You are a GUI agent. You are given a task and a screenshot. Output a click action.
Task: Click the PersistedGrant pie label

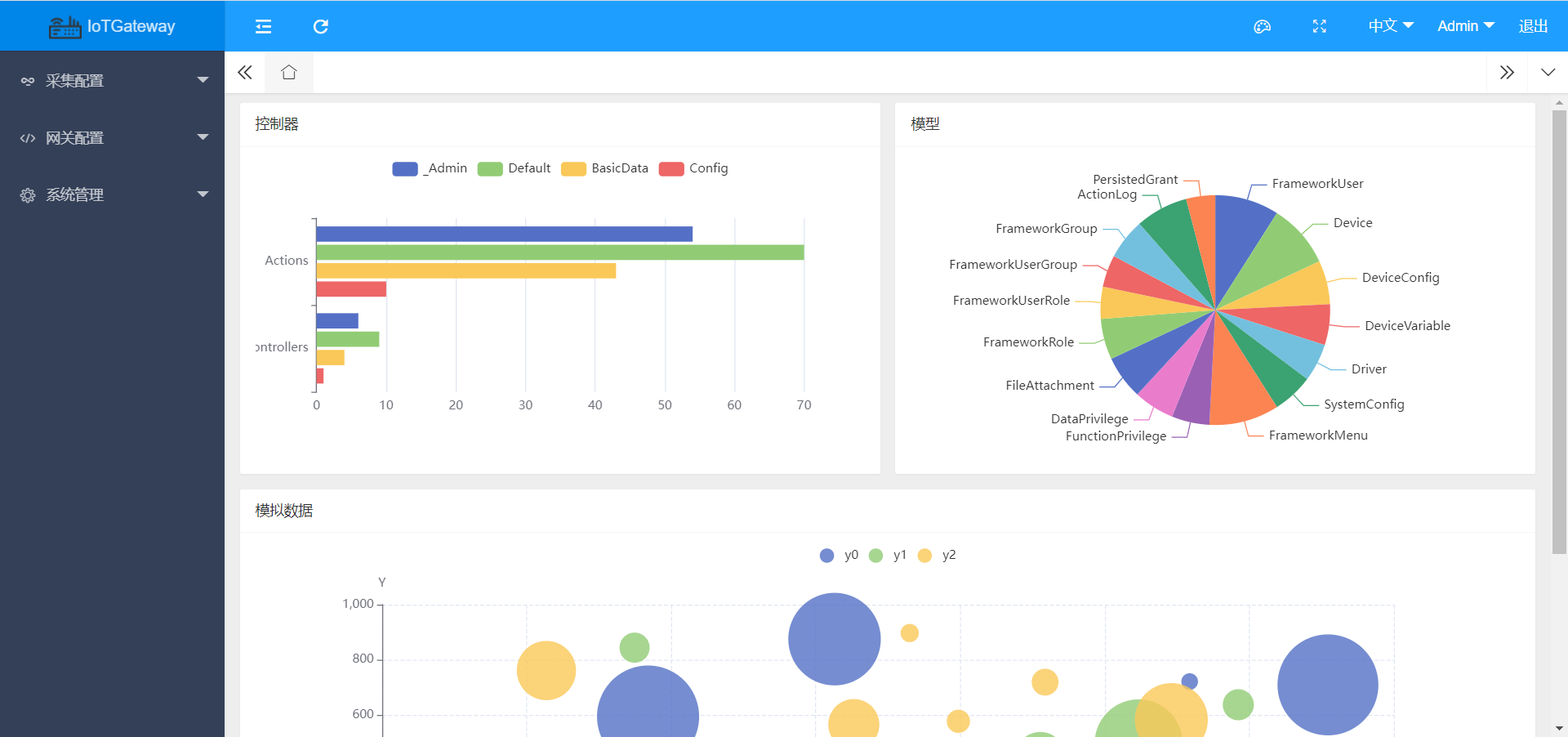[1135, 180]
